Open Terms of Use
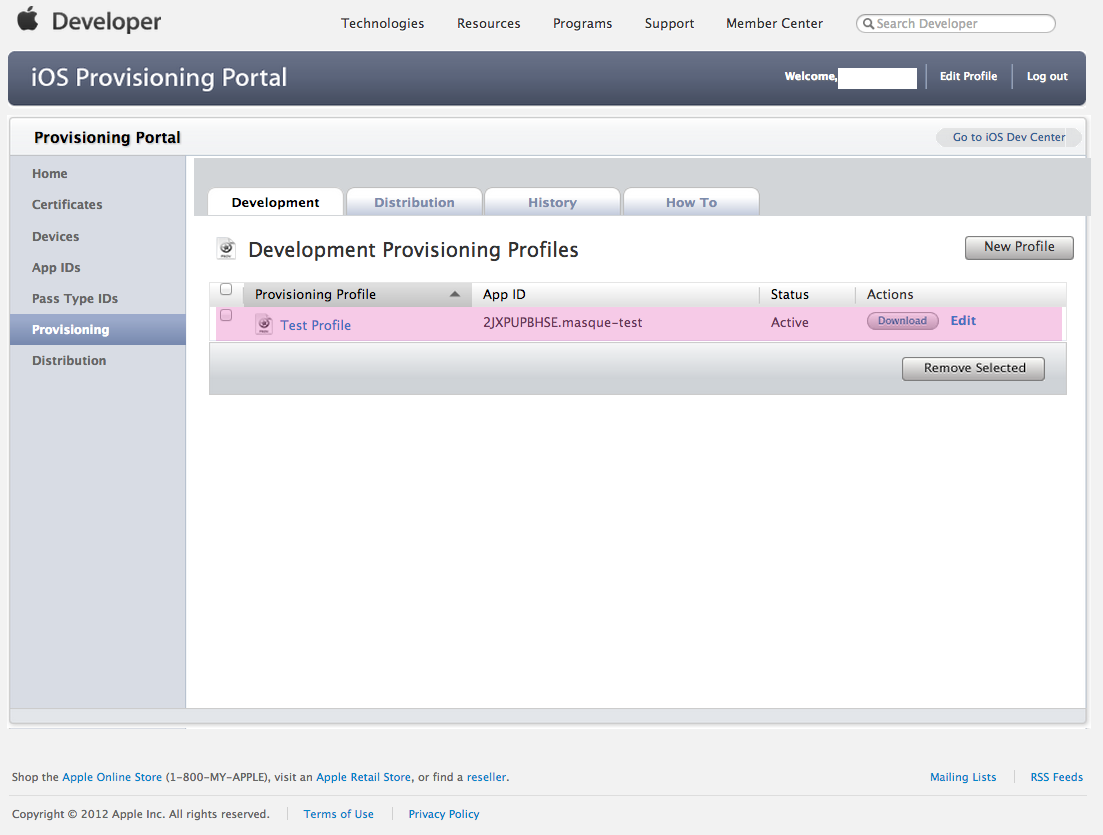Image resolution: width=1103 pixels, height=835 pixels. pos(338,814)
